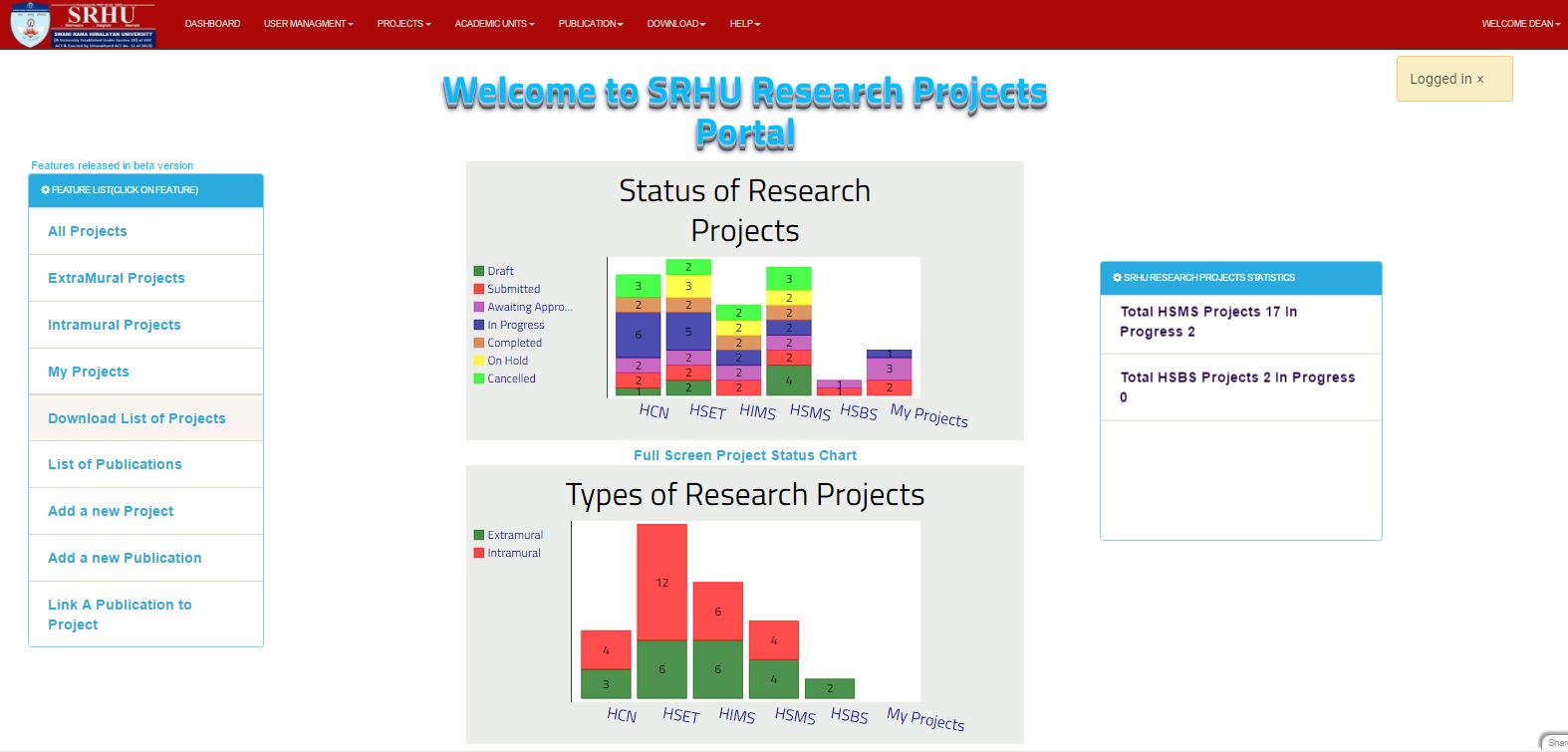Click the HCN axis label in types chart

pyautogui.click(x=622, y=715)
